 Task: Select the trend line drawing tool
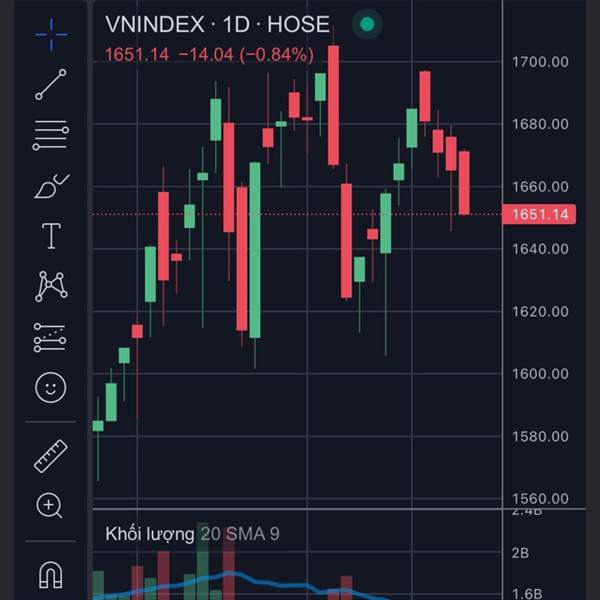pyautogui.click(x=51, y=85)
